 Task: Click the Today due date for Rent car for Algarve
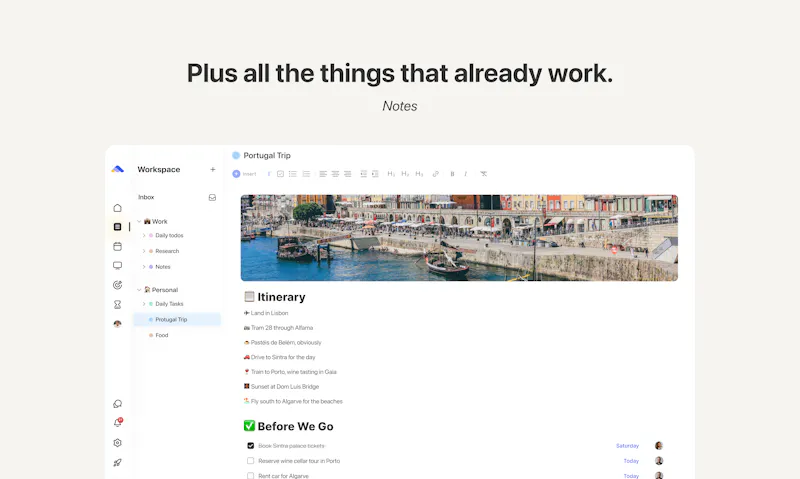tap(631, 476)
